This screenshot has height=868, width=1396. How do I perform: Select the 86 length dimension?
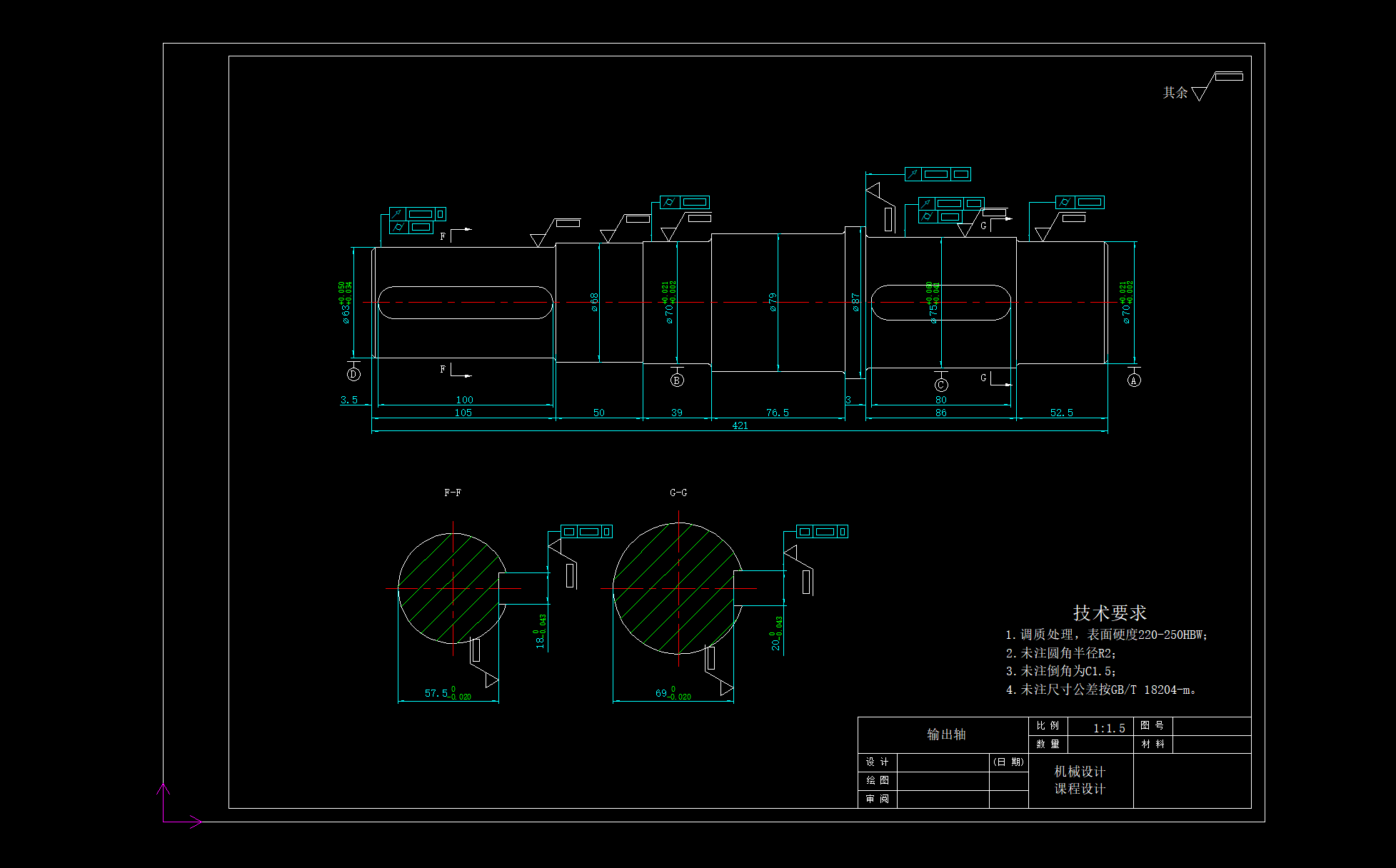click(x=940, y=413)
